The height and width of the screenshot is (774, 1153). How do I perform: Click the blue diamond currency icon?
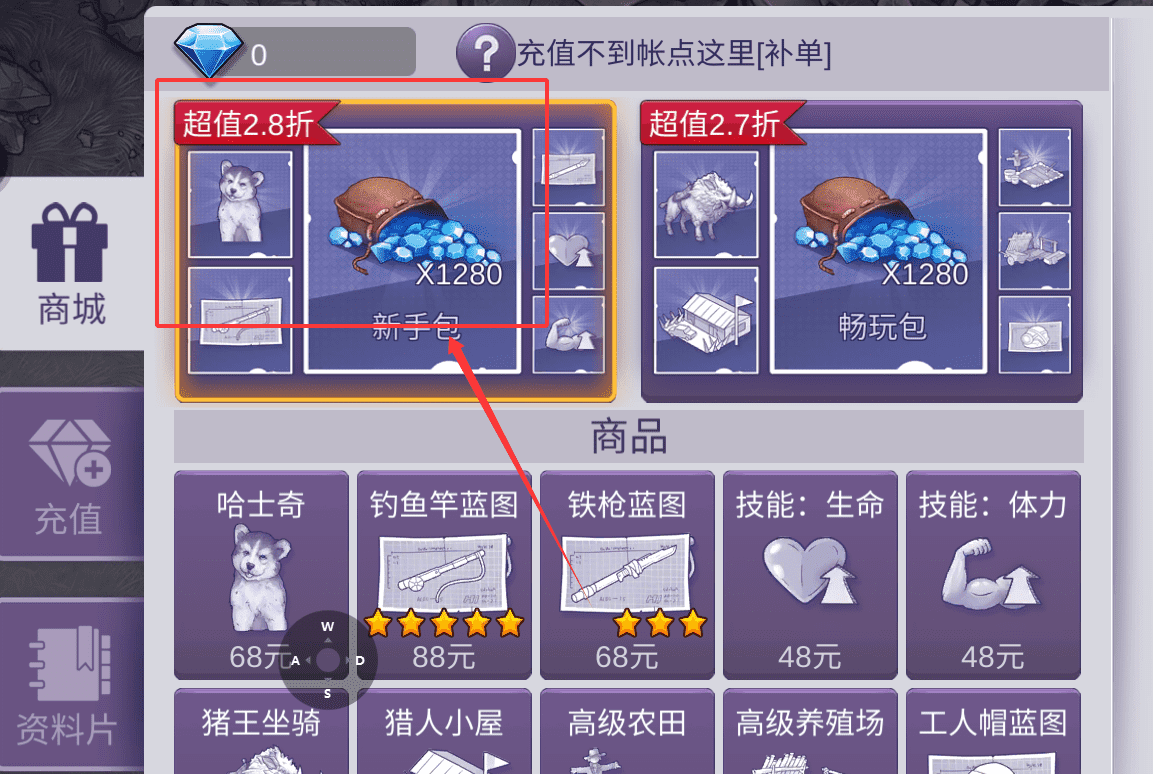(209, 50)
